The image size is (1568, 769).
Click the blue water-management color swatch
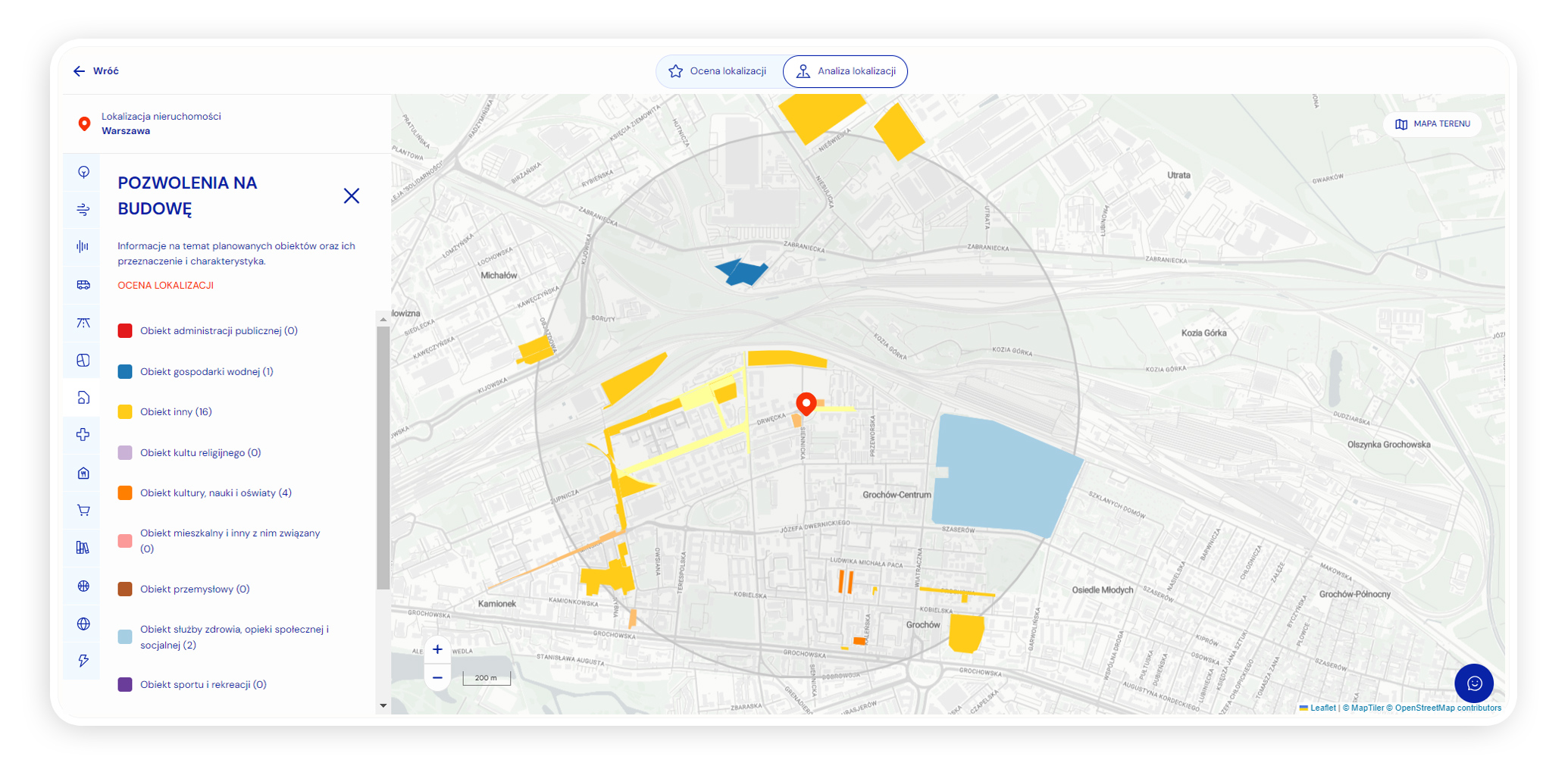pos(125,372)
